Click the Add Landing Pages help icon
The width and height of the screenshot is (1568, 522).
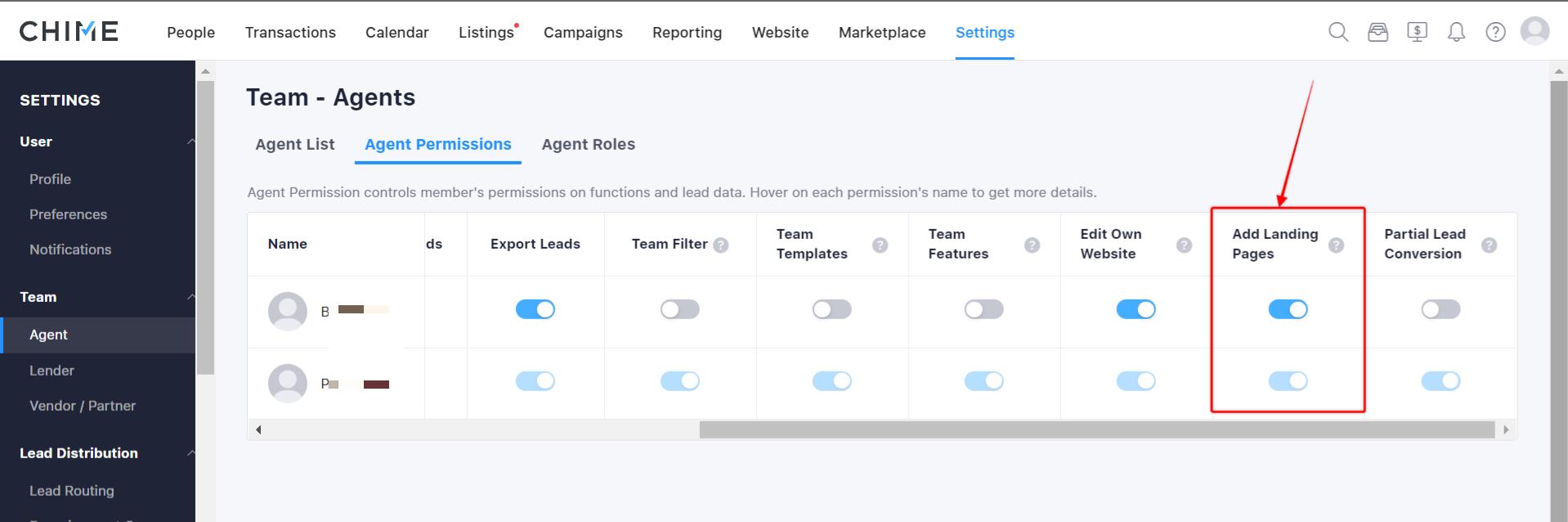coord(1336,245)
